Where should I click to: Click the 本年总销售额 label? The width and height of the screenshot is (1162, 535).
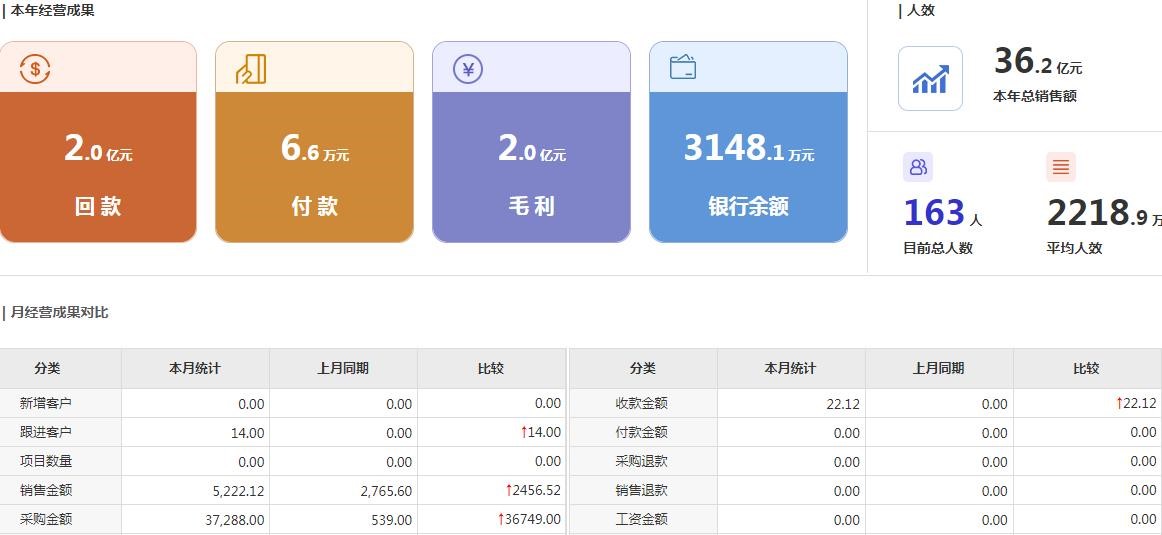1035,96
